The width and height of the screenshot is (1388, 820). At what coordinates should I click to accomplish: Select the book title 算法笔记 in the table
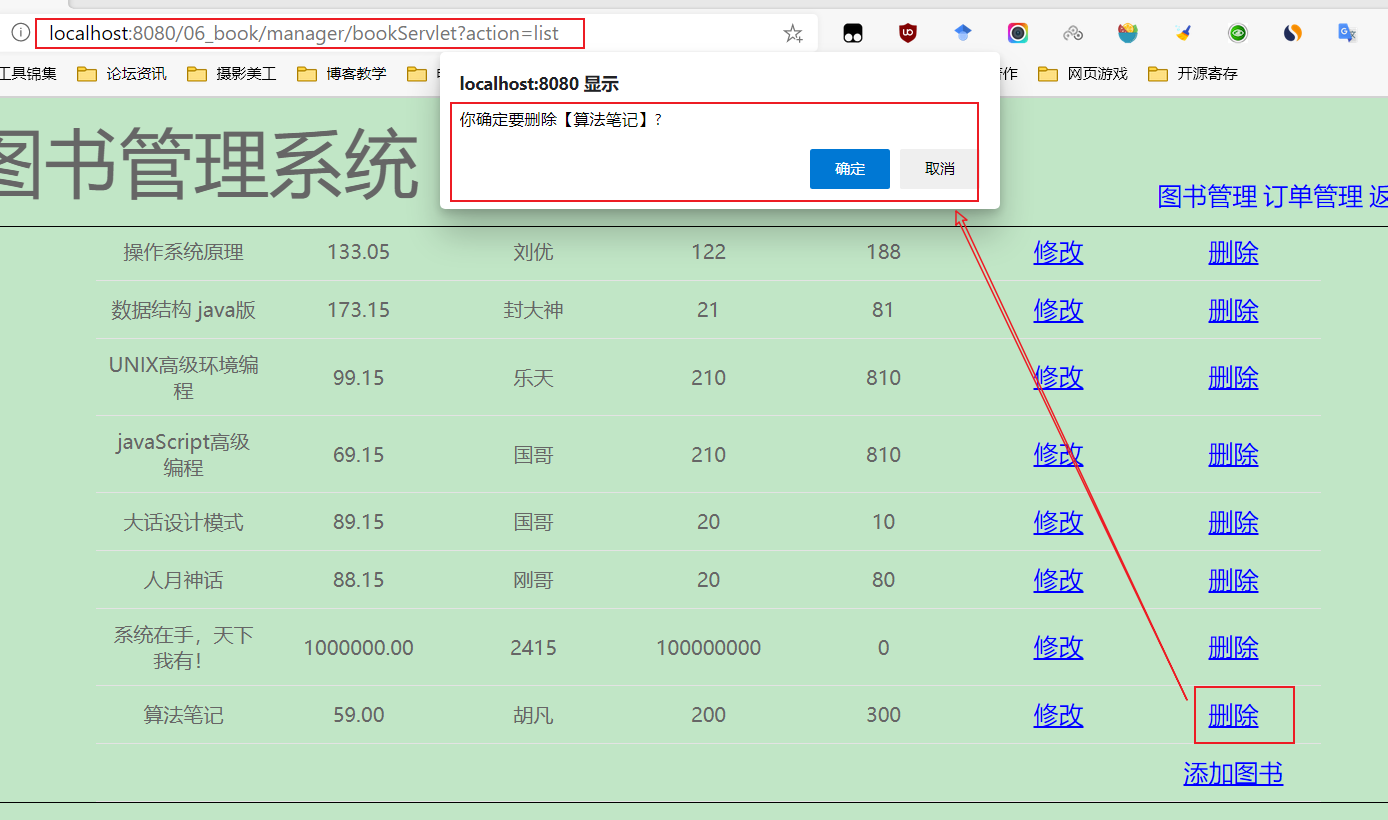(183, 715)
